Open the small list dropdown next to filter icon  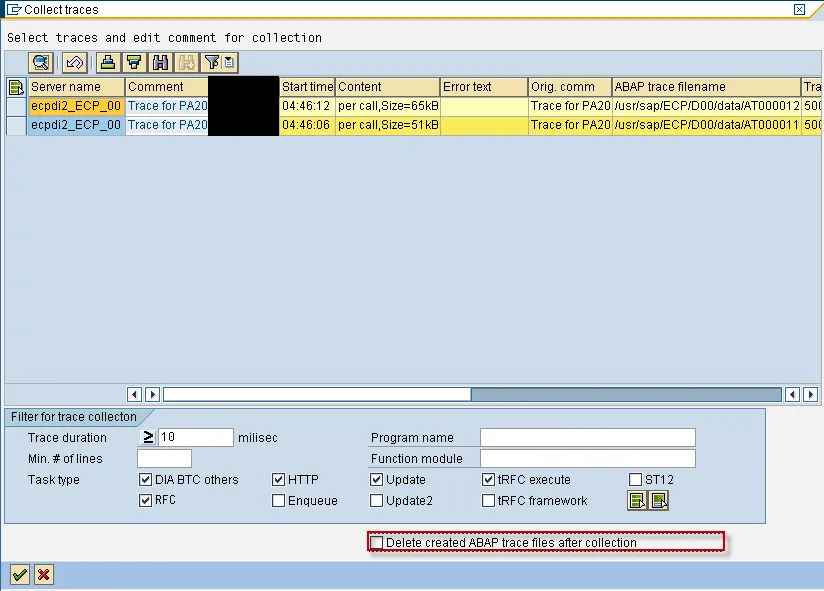229,62
